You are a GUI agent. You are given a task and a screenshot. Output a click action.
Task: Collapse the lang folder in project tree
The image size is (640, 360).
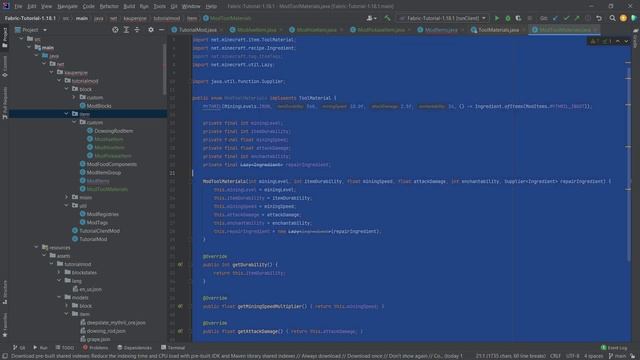click(59, 280)
